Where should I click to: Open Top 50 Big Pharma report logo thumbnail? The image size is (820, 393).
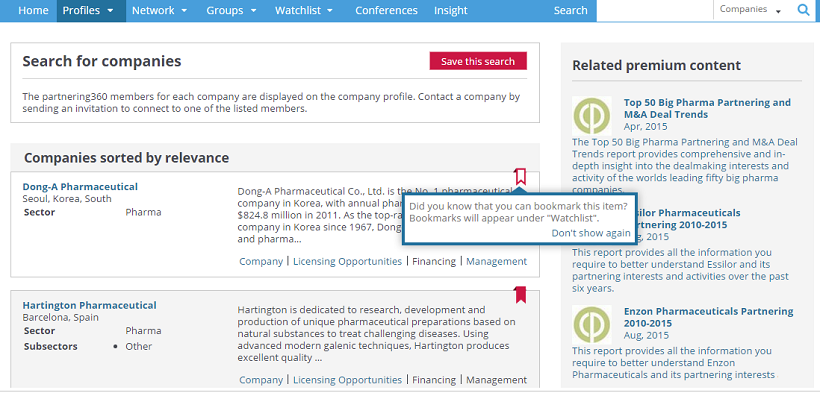click(591, 116)
